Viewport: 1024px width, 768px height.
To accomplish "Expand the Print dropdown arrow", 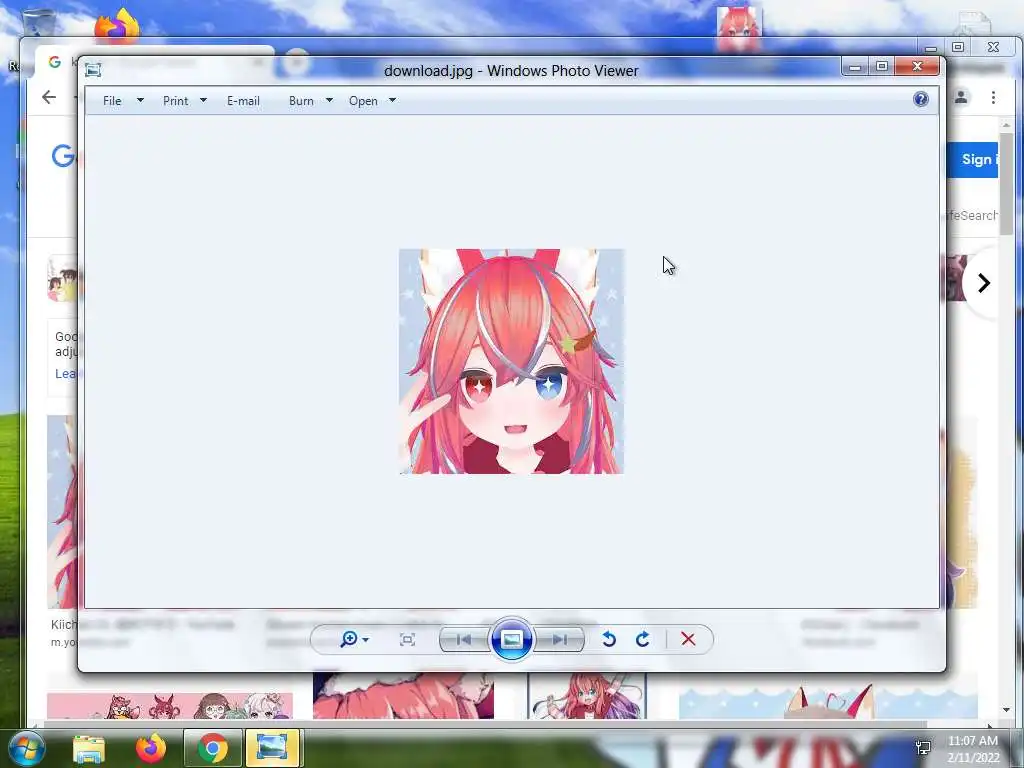I will [x=203, y=101].
